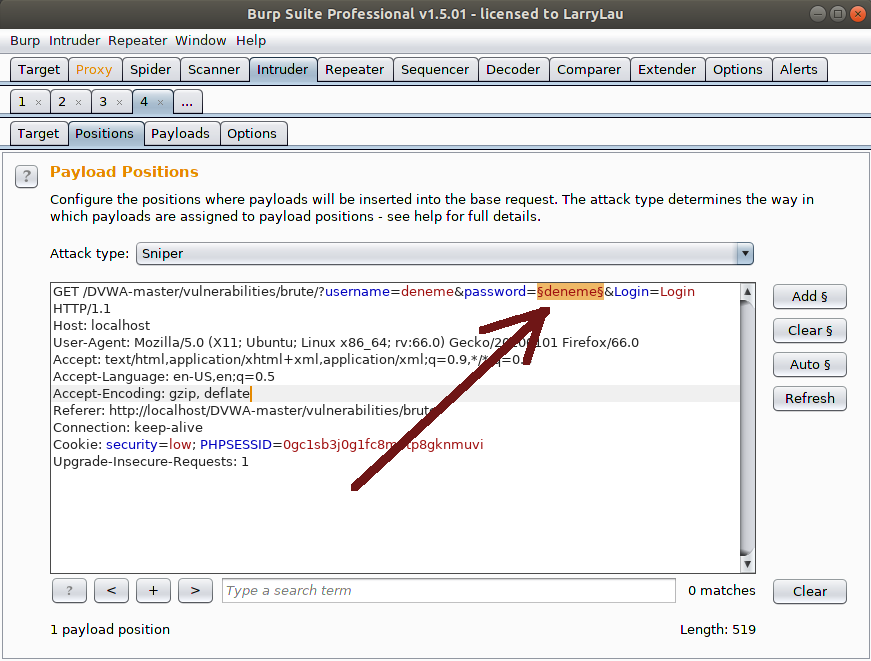Screen dimensions: 871x661
Task: Switch to the Scanner tab
Action: [214, 69]
